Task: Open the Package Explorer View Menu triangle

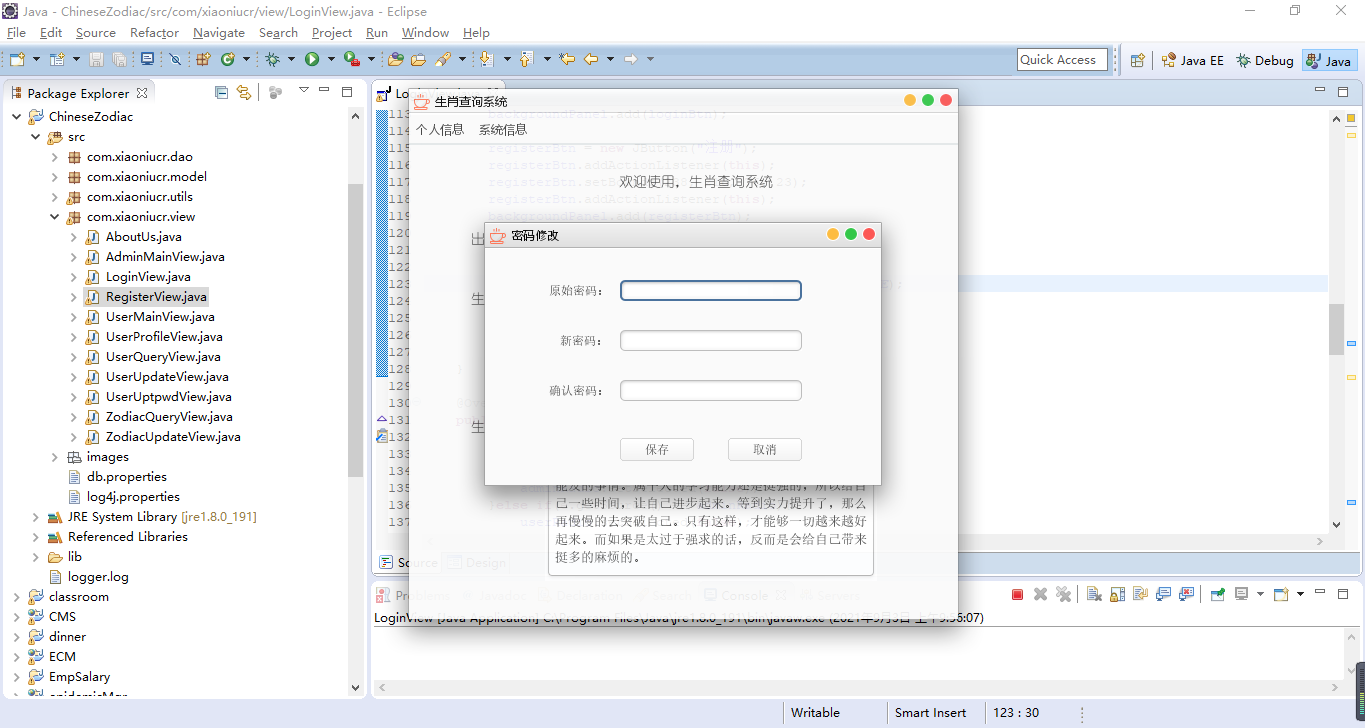Action: pos(304,91)
